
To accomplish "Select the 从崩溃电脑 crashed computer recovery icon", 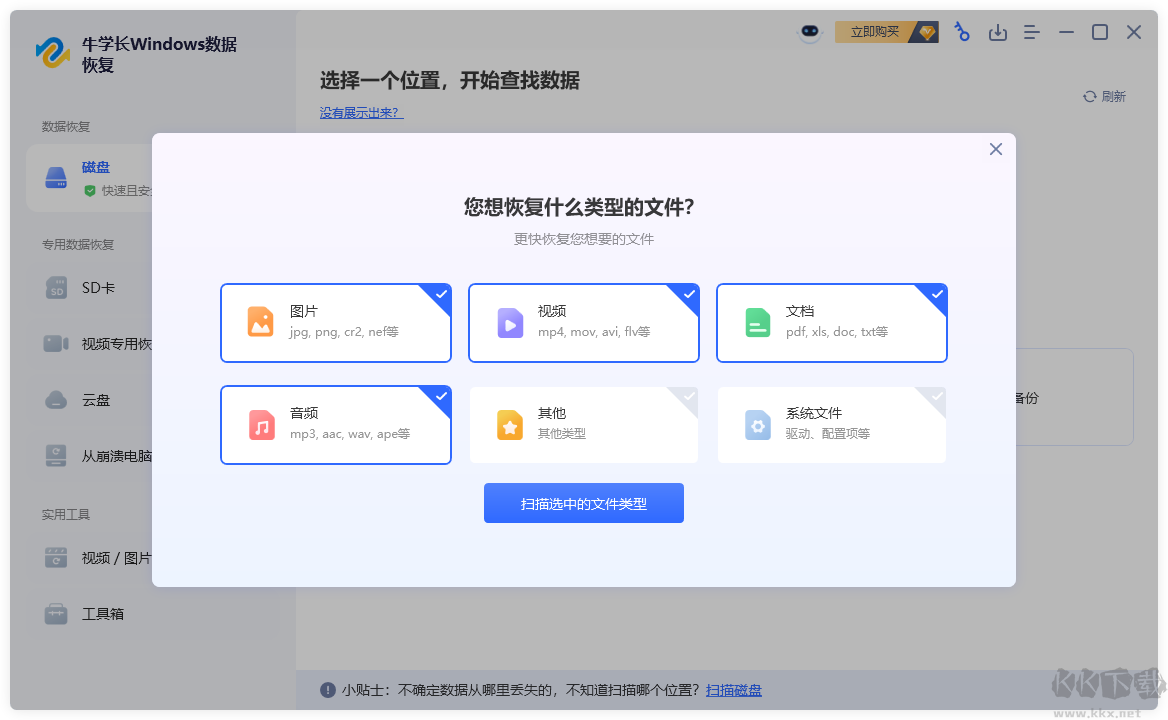I will [x=57, y=455].
